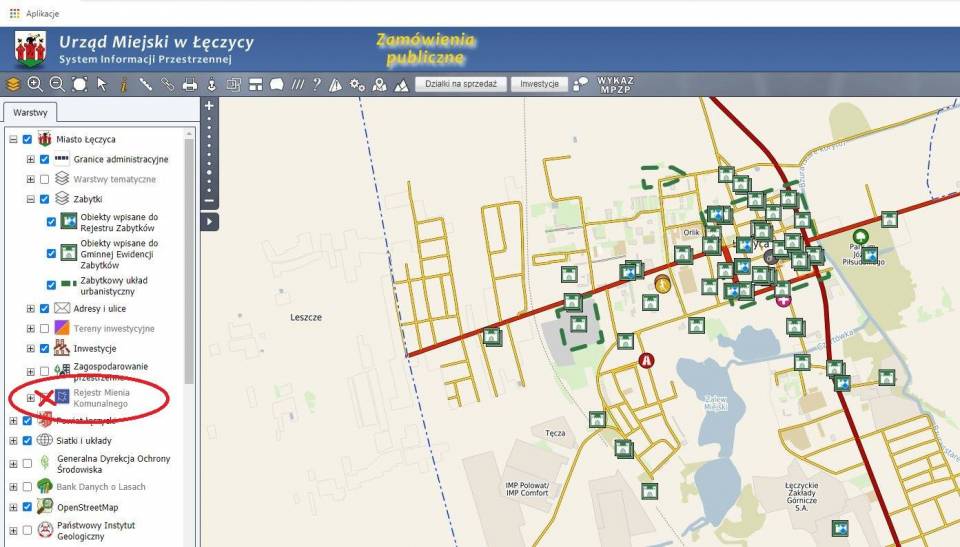This screenshot has width=960, height=547.
Task: Expand the Siatki i układy group
Action: coord(13,440)
